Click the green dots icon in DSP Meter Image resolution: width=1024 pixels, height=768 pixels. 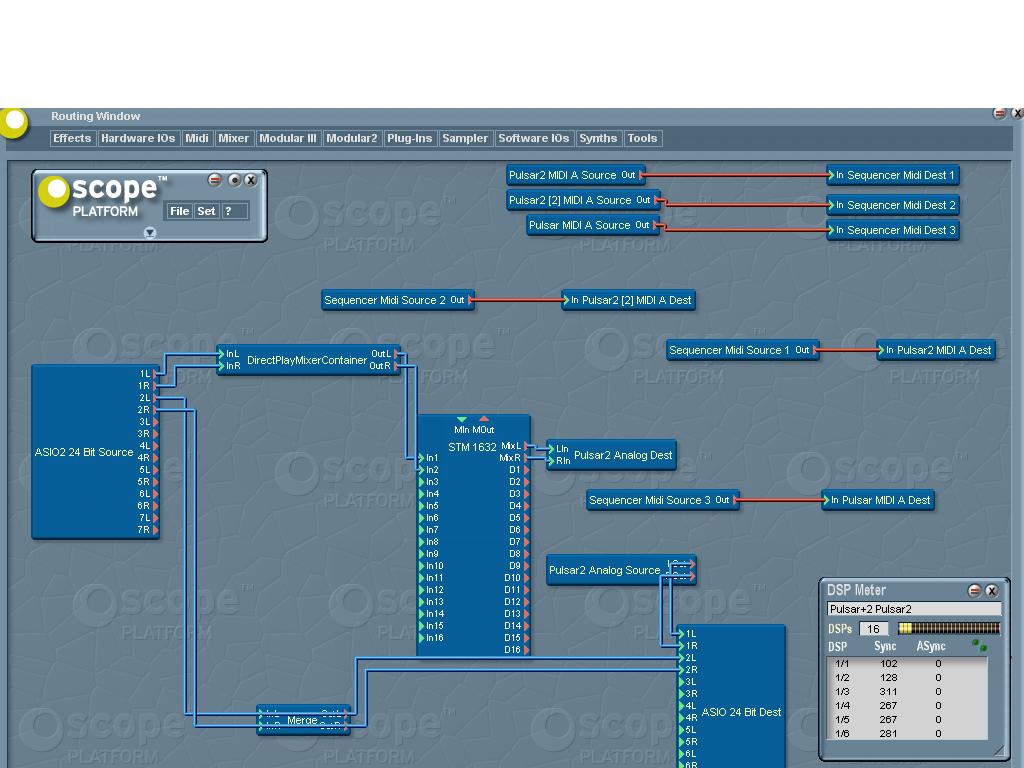coord(979,645)
